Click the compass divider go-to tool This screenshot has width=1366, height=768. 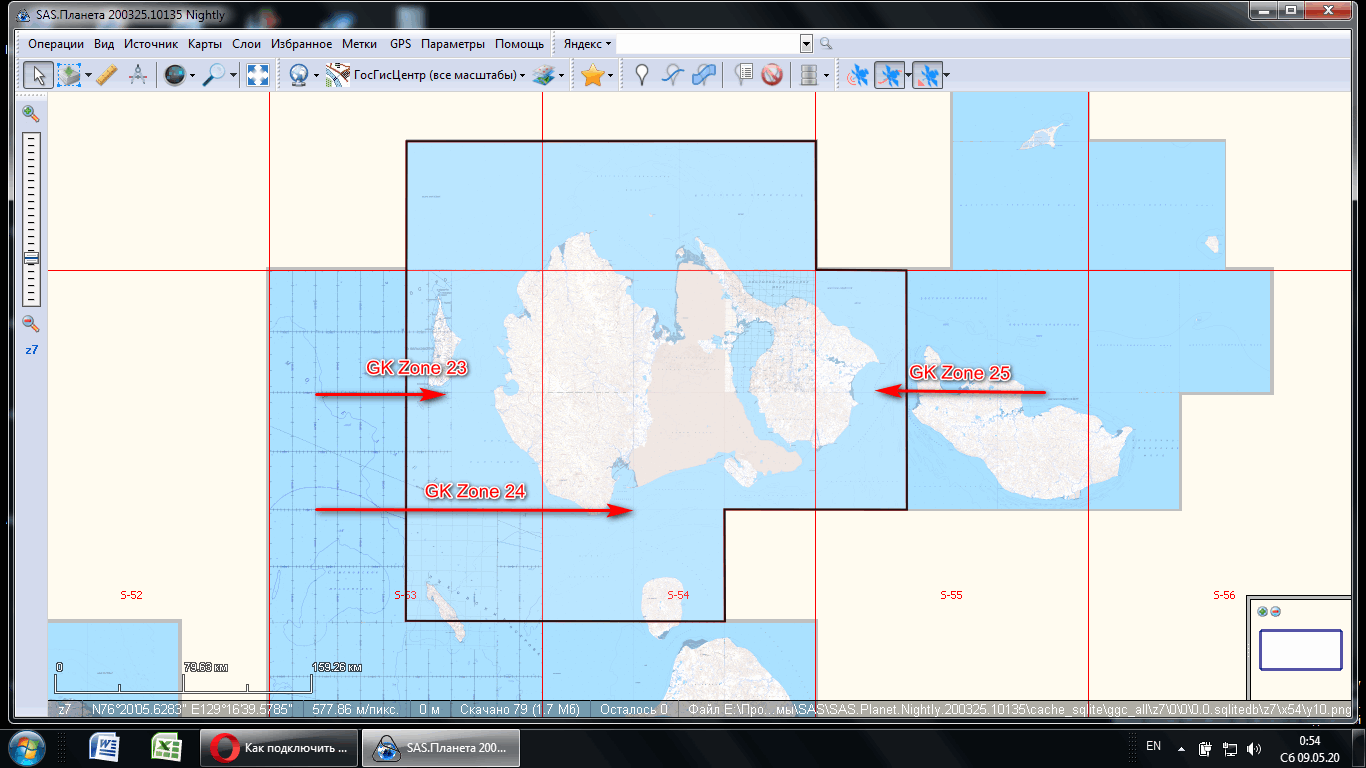[138, 75]
